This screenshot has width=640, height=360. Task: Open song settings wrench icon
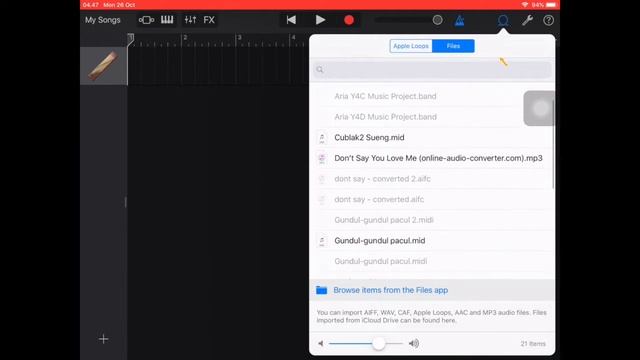tap(527, 20)
